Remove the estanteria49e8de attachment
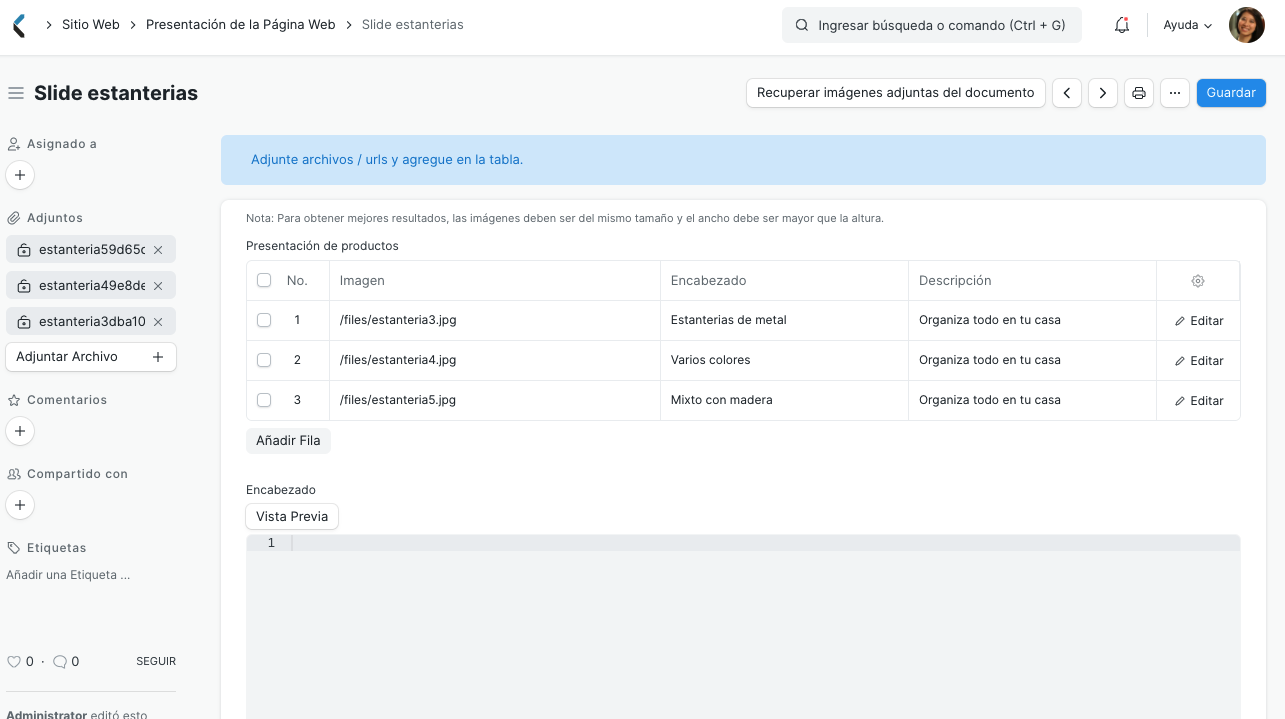This screenshot has height=719, width=1285. tap(158, 286)
